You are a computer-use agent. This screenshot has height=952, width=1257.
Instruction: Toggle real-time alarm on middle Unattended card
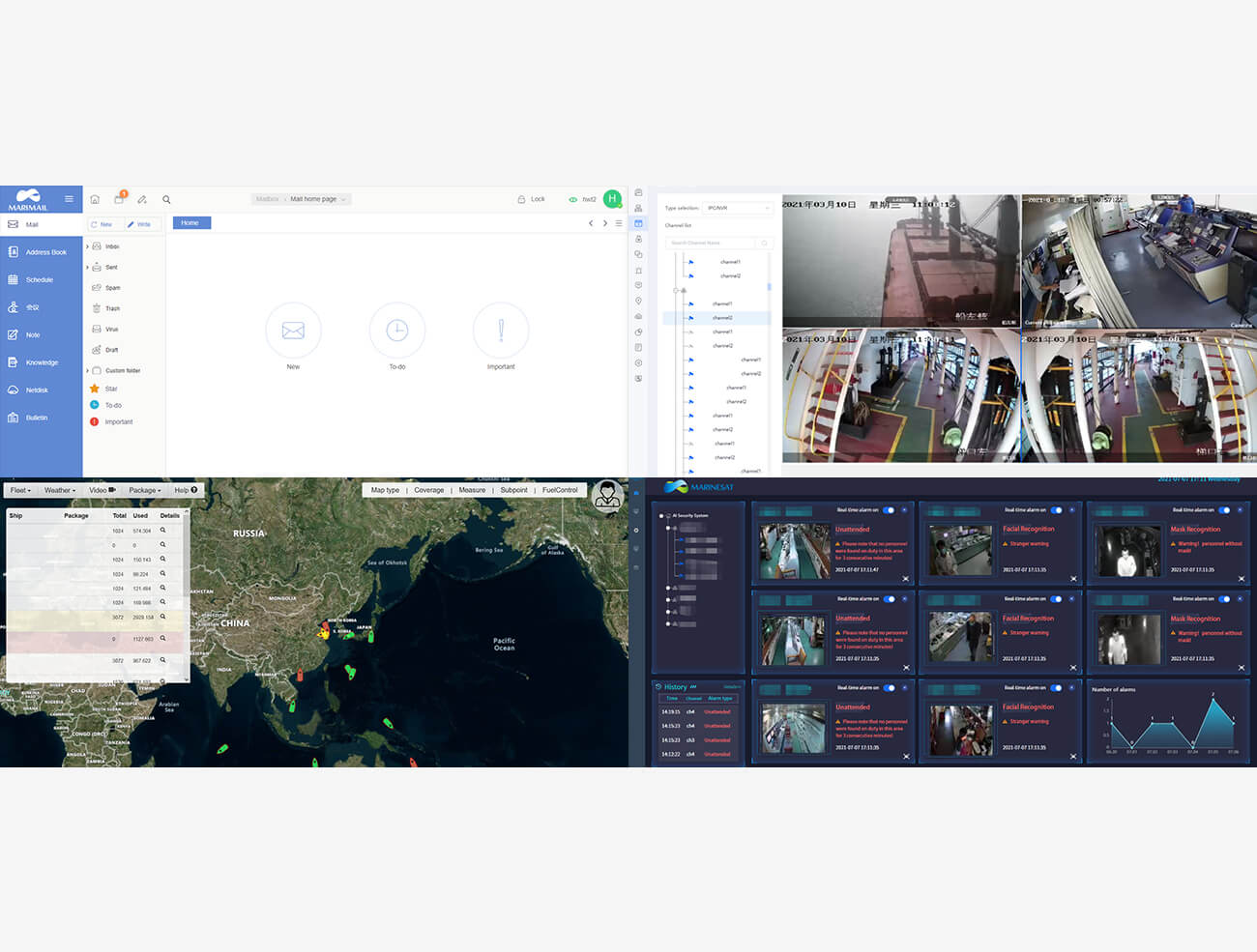[889, 599]
